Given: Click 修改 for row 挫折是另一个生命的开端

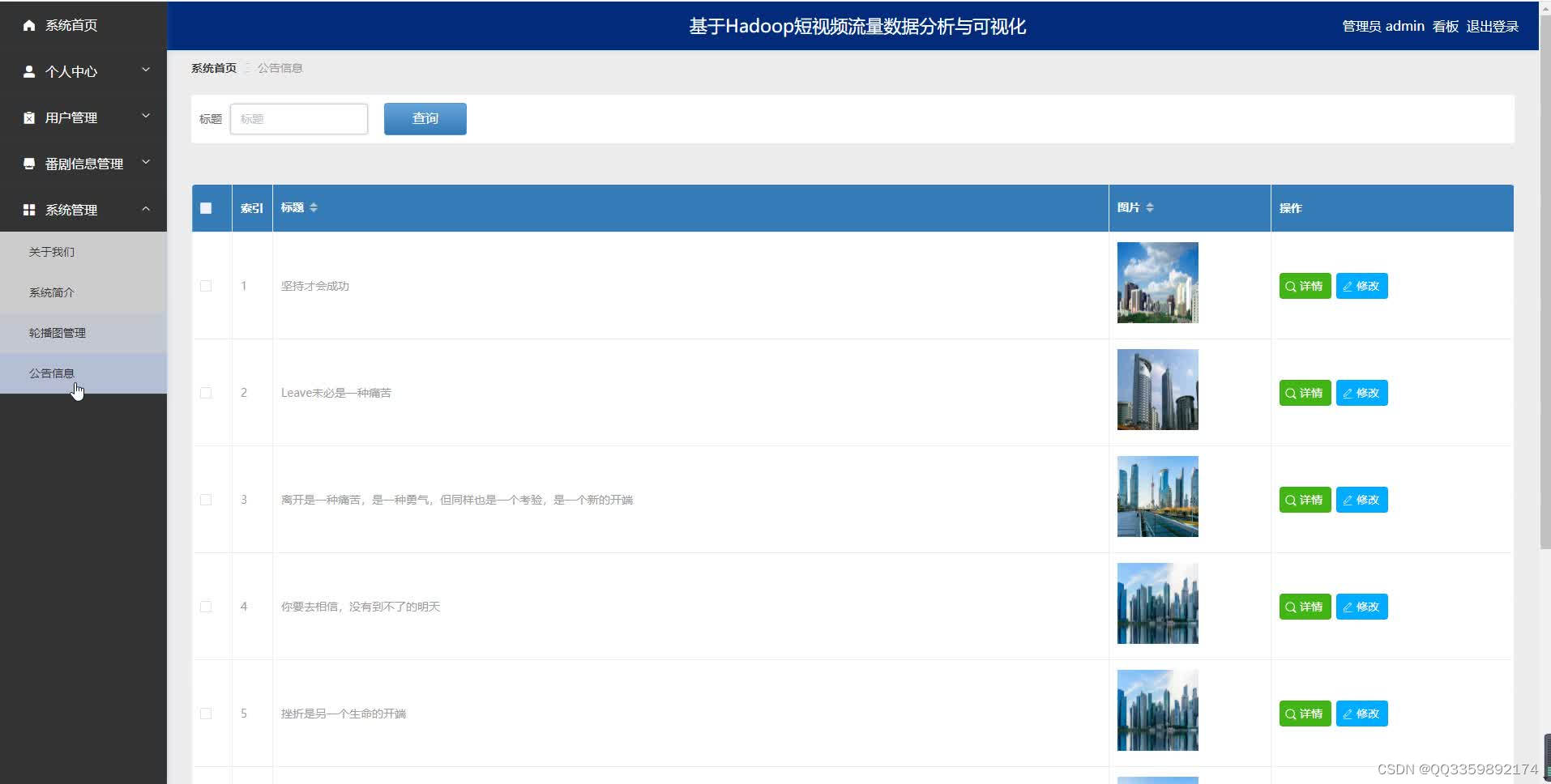Looking at the screenshot, I should 1361,714.
